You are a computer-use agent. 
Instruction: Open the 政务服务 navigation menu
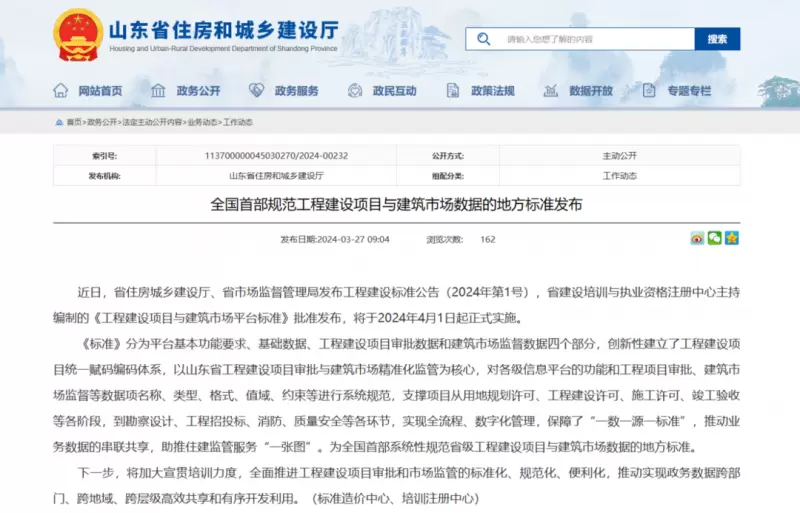[296, 91]
